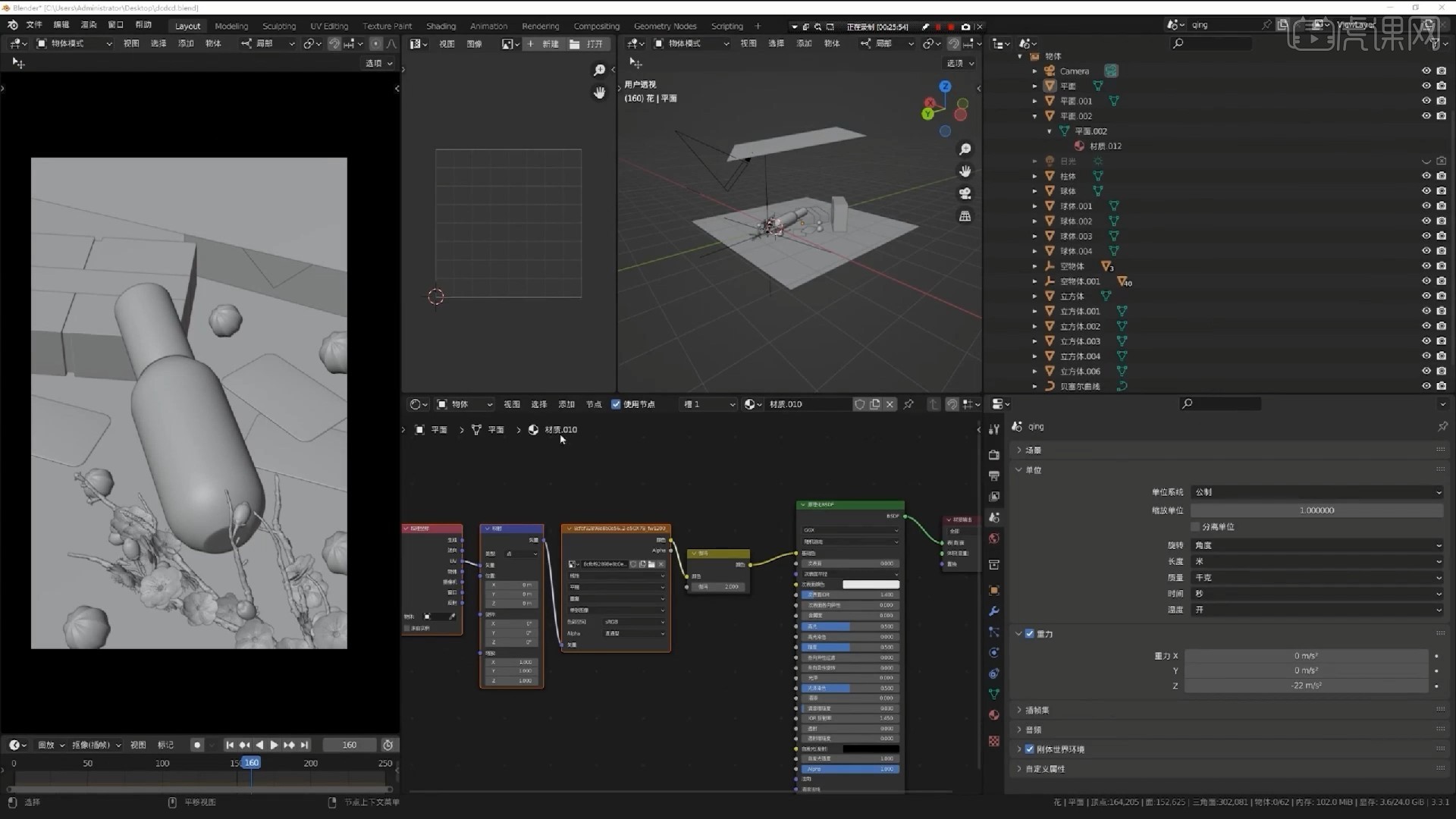The image size is (1456, 819).
Task: Open the Particles properties tab icon
Action: pos(994,632)
